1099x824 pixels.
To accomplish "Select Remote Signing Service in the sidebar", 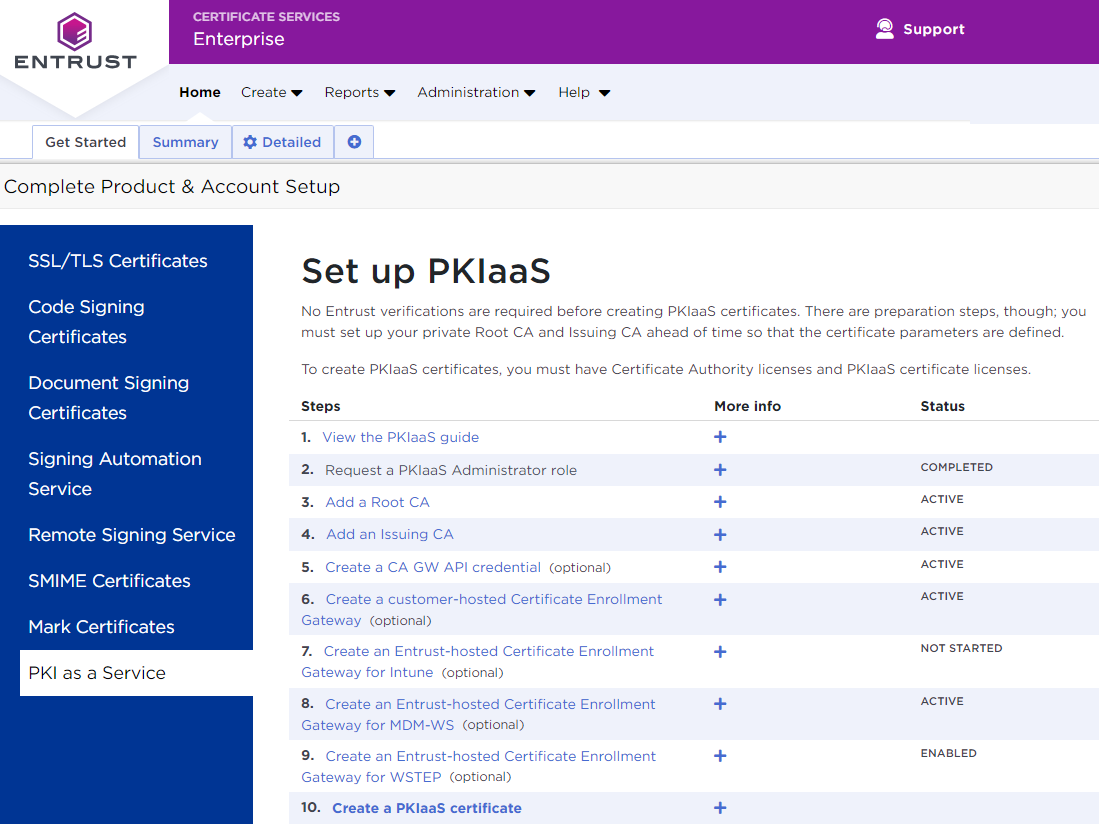I will click(x=132, y=535).
